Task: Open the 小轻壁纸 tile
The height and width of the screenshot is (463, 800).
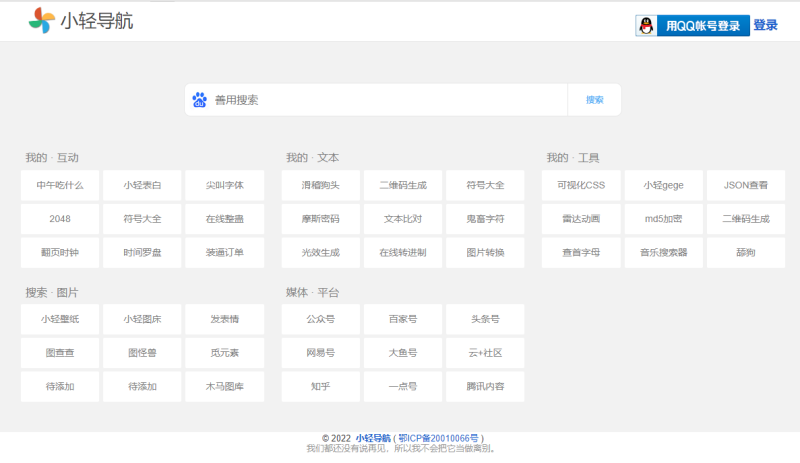Action: 60,319
